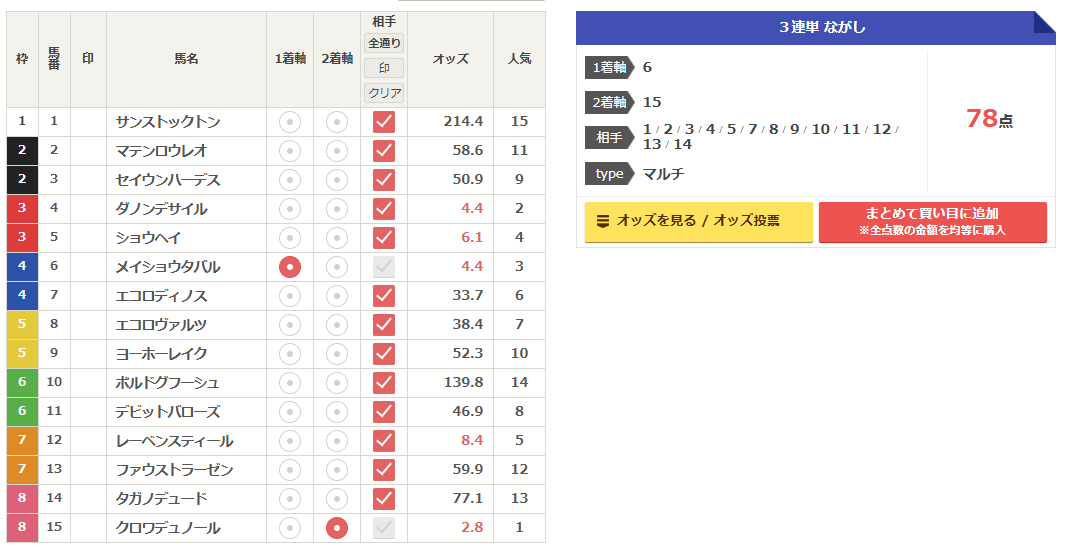The image size is (1065, 549).
Task: Uncheck 相手 checkbox for ボルドグフーシュ
Action: point(384,383)
